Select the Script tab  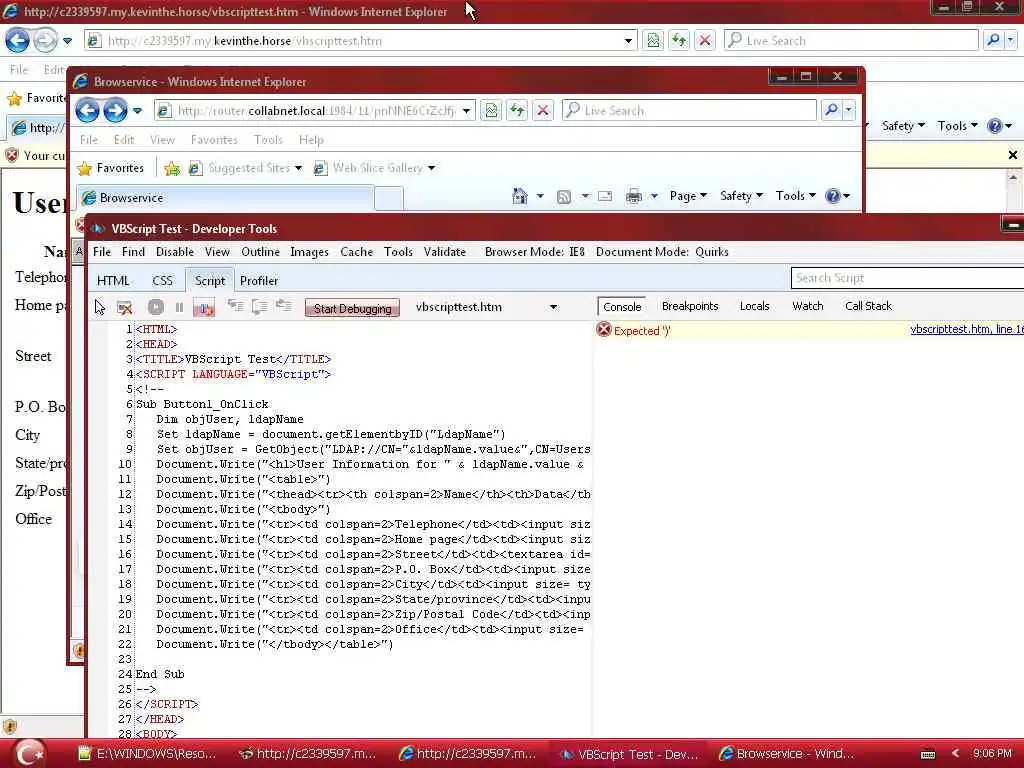210,281
